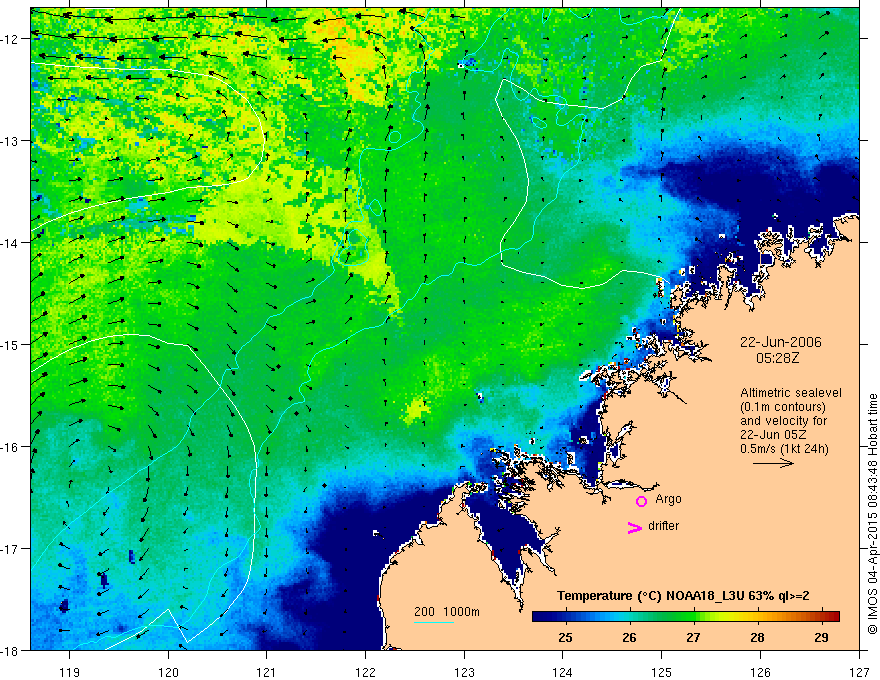Click the '-17' latitude axis label
This screenshot has height=680, width=880.
pos(10,549)
